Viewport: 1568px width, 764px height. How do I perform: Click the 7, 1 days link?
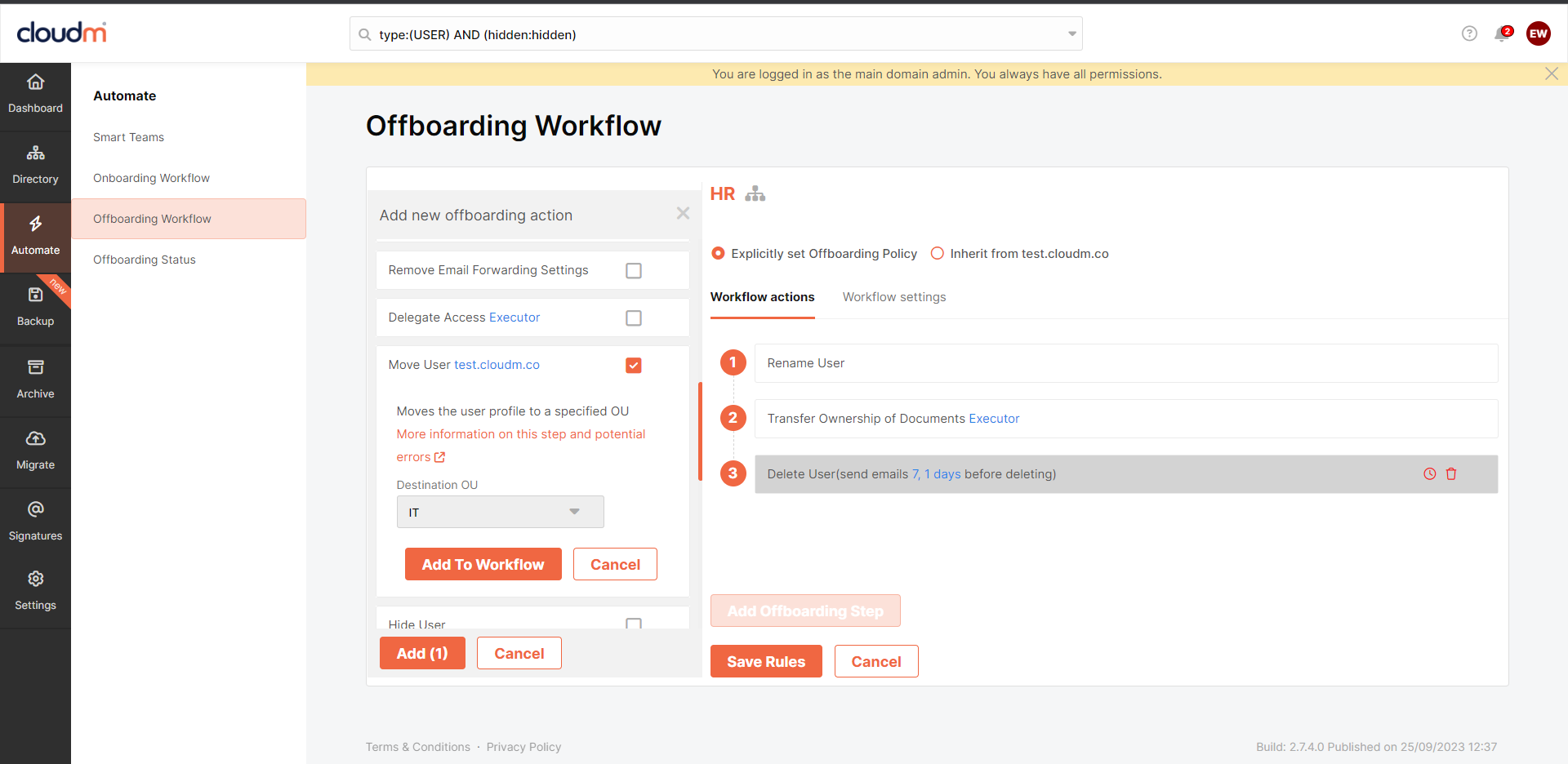[936, 474]
